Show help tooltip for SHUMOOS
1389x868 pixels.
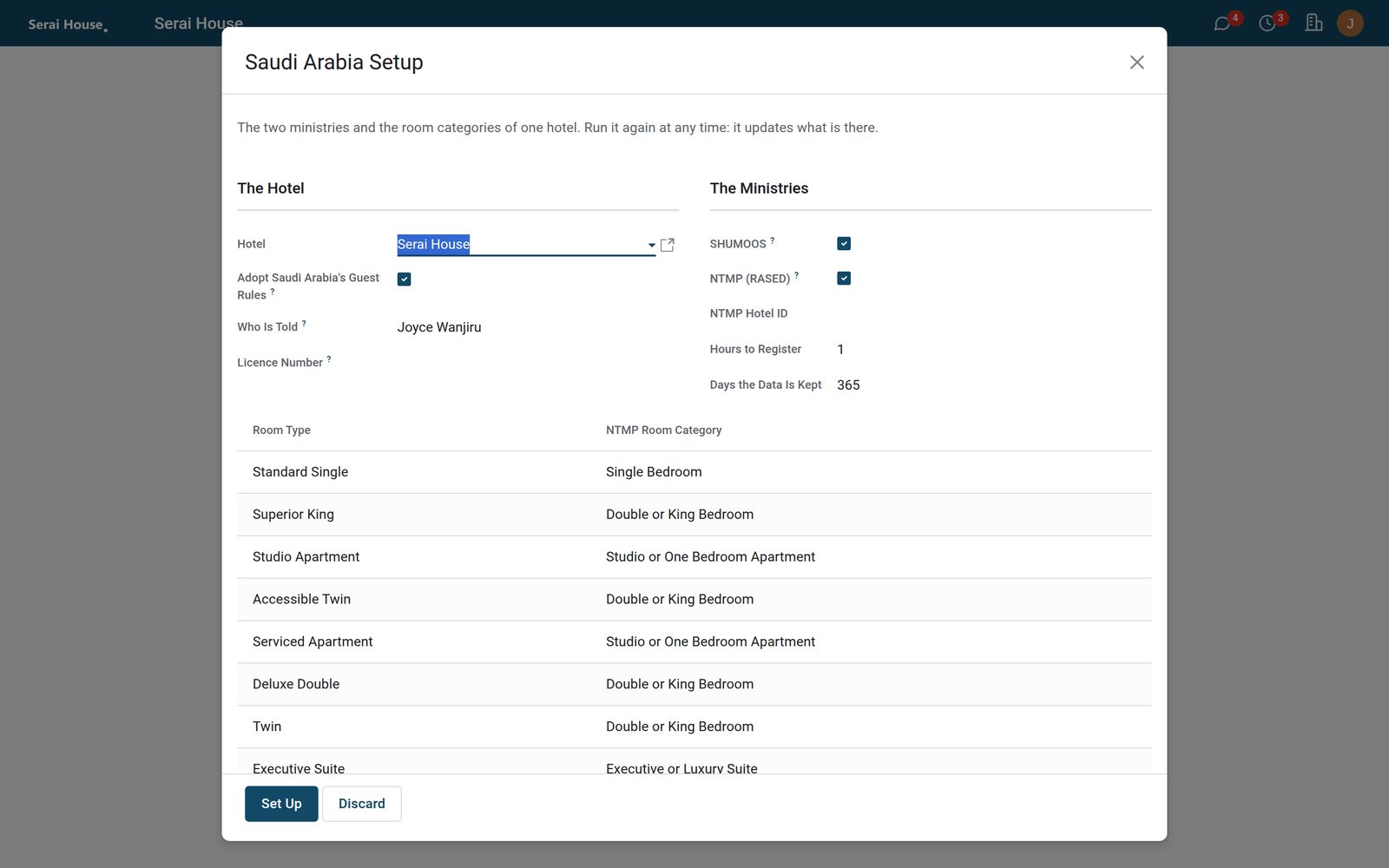pyautogui.click(x=773, y=240)
